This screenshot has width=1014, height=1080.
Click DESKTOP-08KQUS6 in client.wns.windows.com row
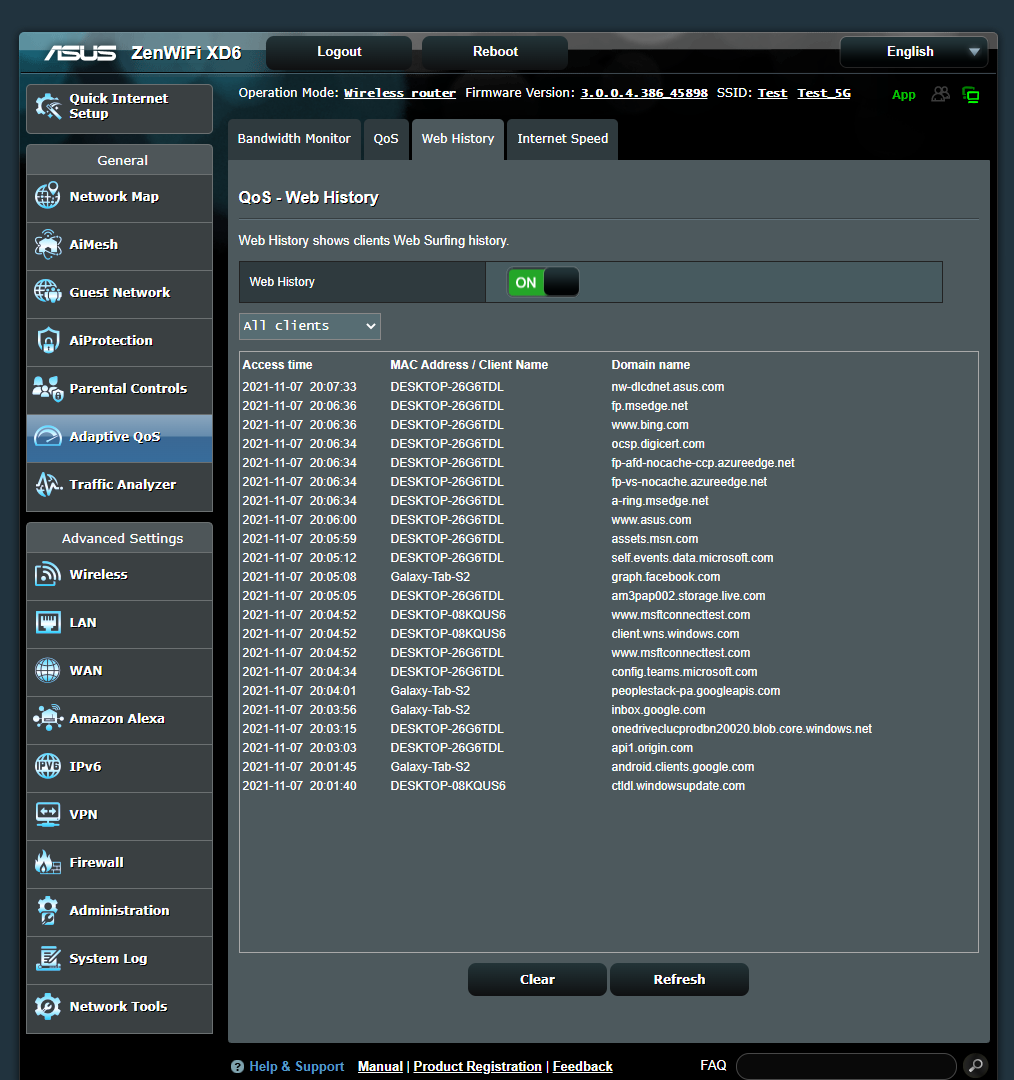[448, 634]
